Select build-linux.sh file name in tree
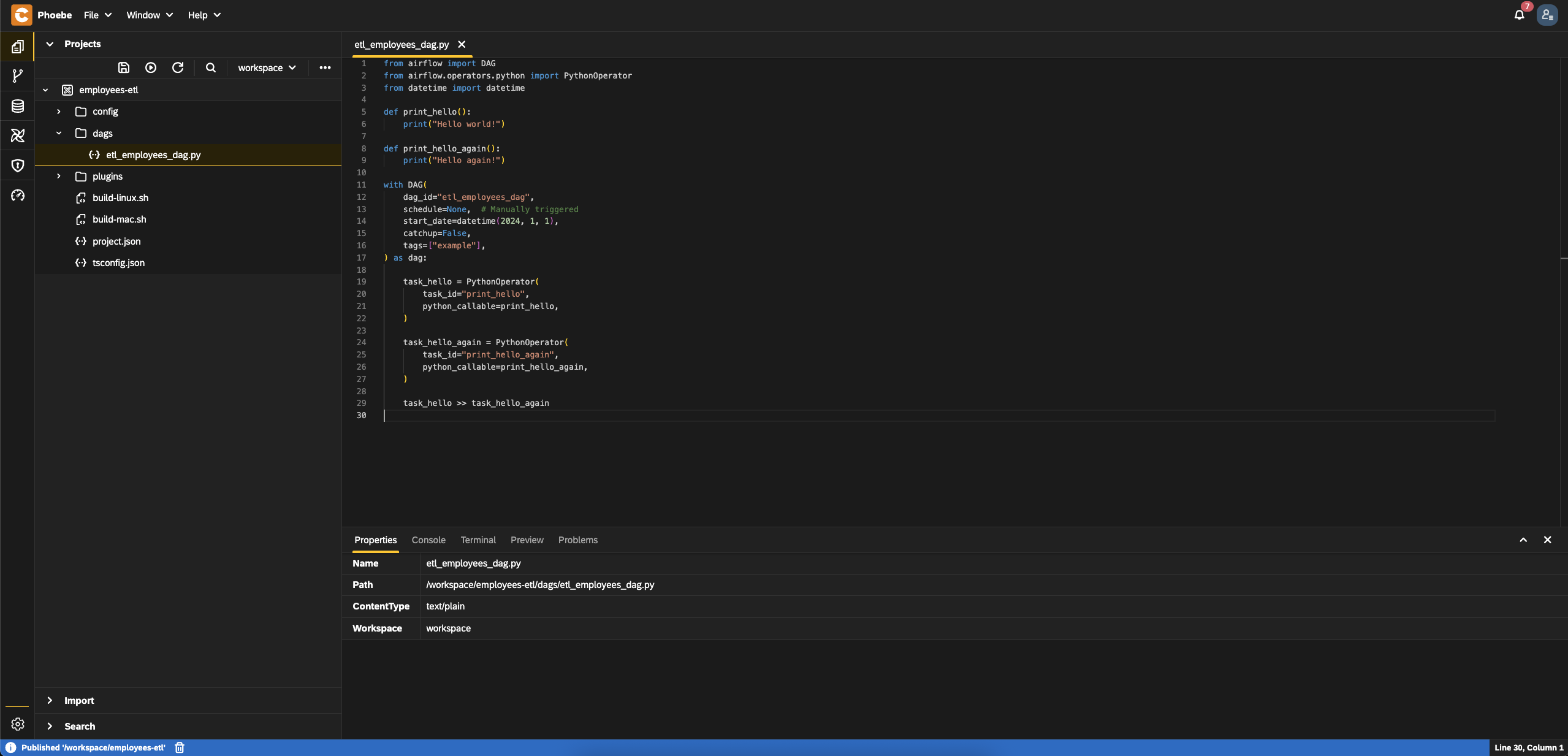Viewport: 1568px width, 756px height. pos(121,198)
